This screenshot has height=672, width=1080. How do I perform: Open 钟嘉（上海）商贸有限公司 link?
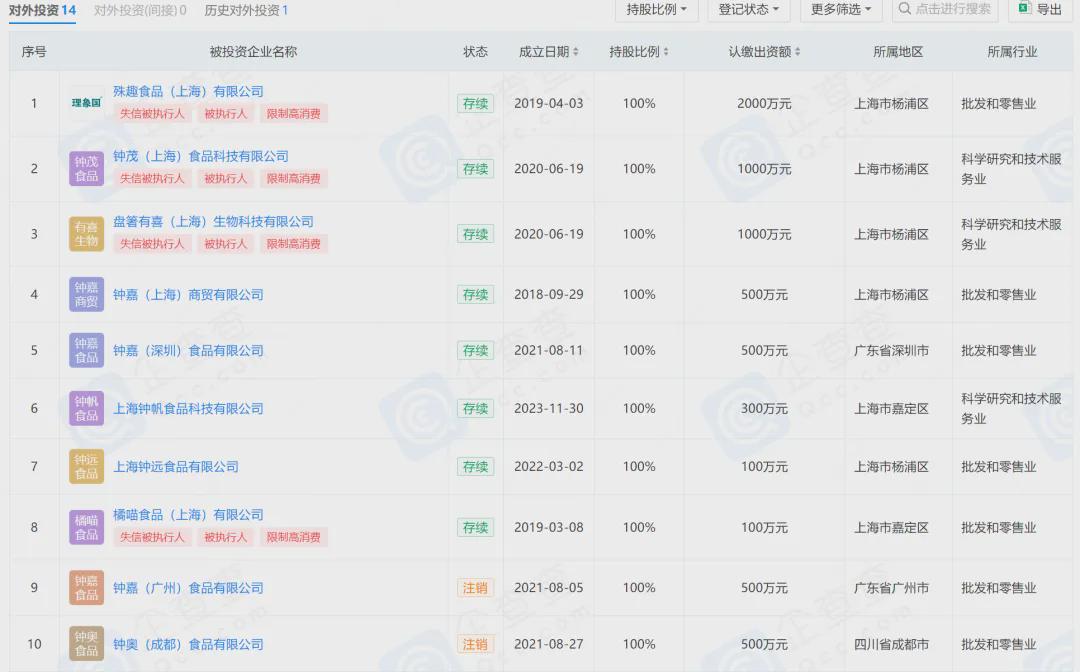[188, 295]
